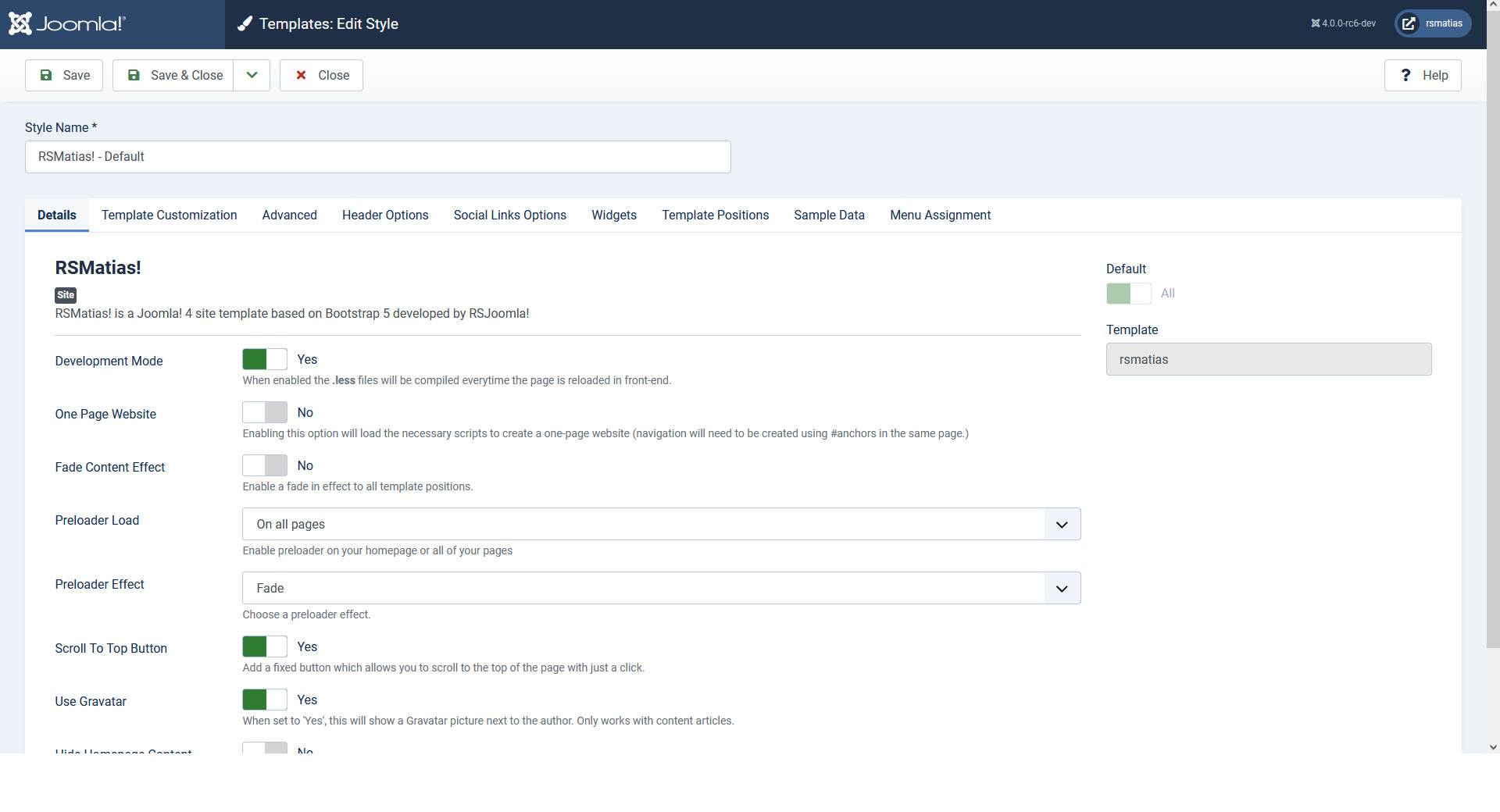This screenshot has width=1500, height=812.
Task: Click the page vertical scrollbar
Action: (1493, 328)
